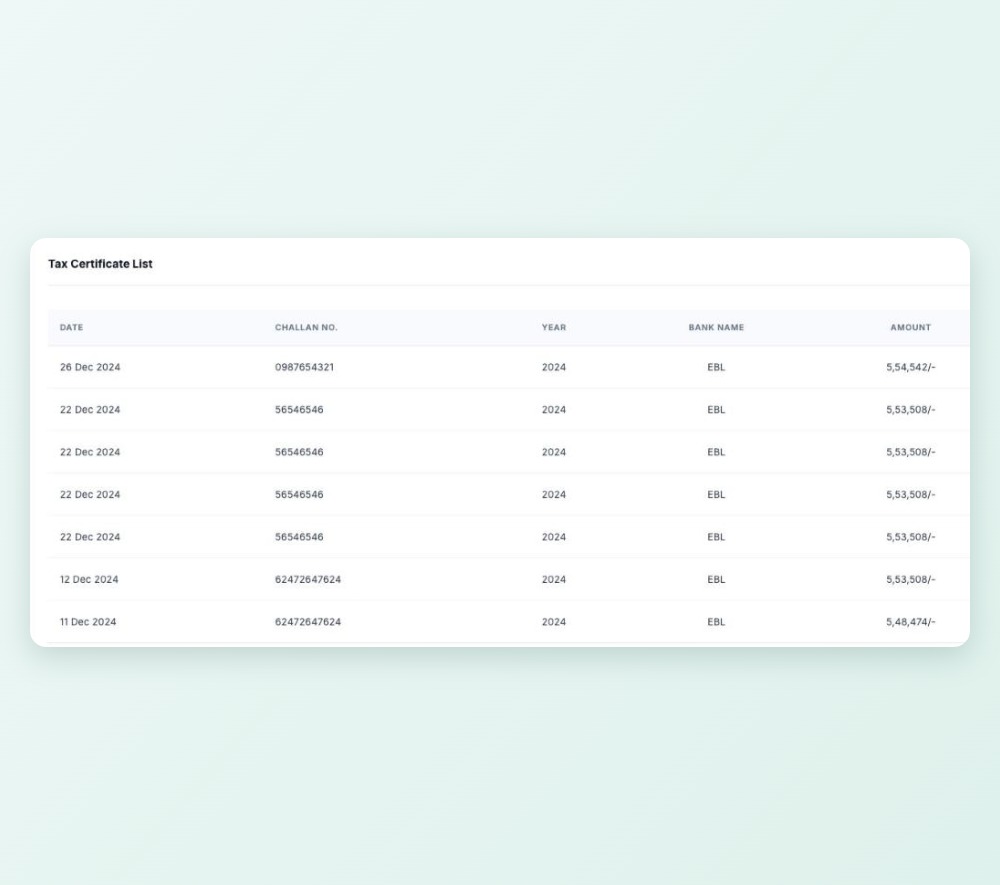Select the date 12 Dec 2024
Viewport: 1000px width, 885px height.
pyautogui.click(x=89, y=580)
